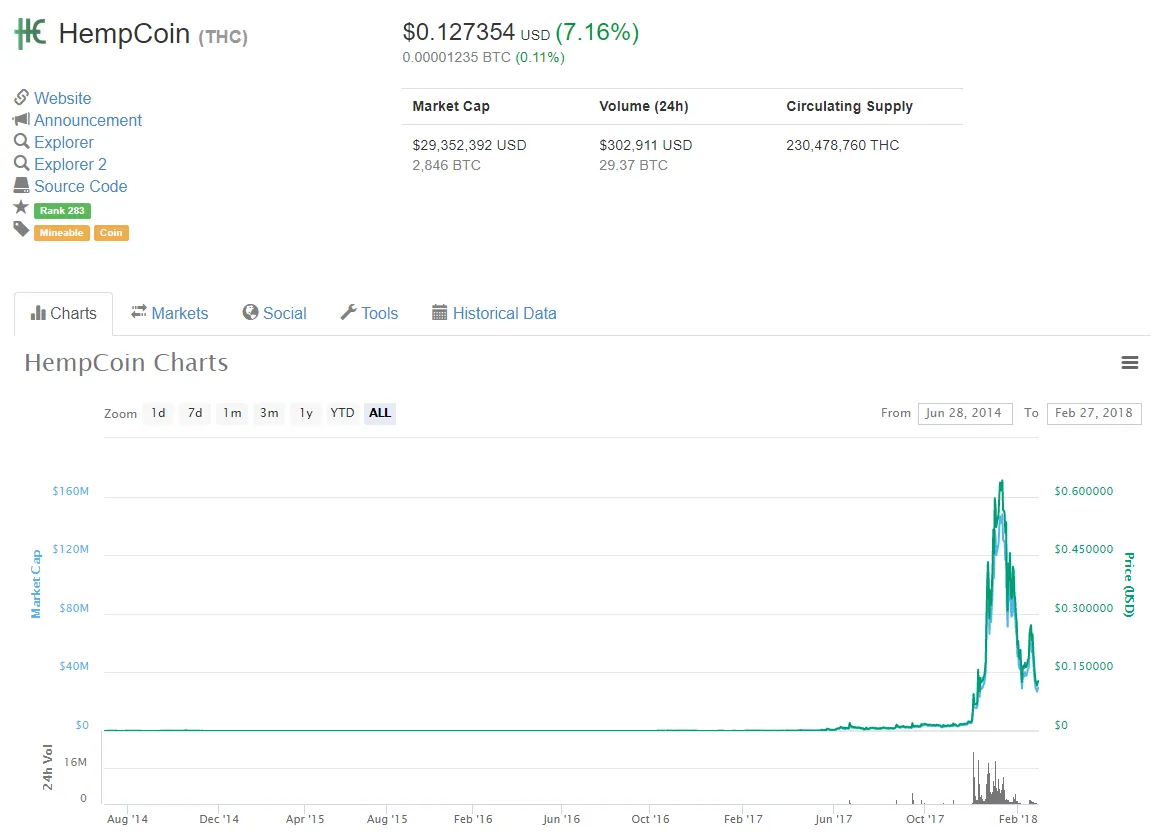The height and width of the screenshot is (833, 1160).
Task: Click the 2,846 BTC market cap value
Action: pos(447,165)
